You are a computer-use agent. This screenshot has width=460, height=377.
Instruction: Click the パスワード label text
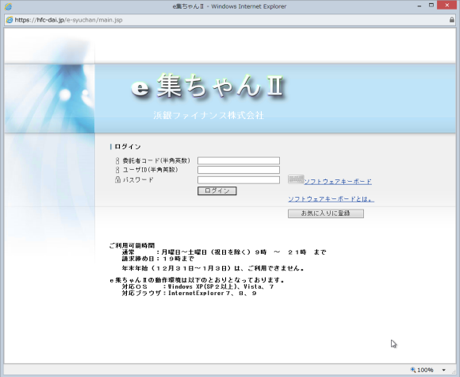(138, 180)
